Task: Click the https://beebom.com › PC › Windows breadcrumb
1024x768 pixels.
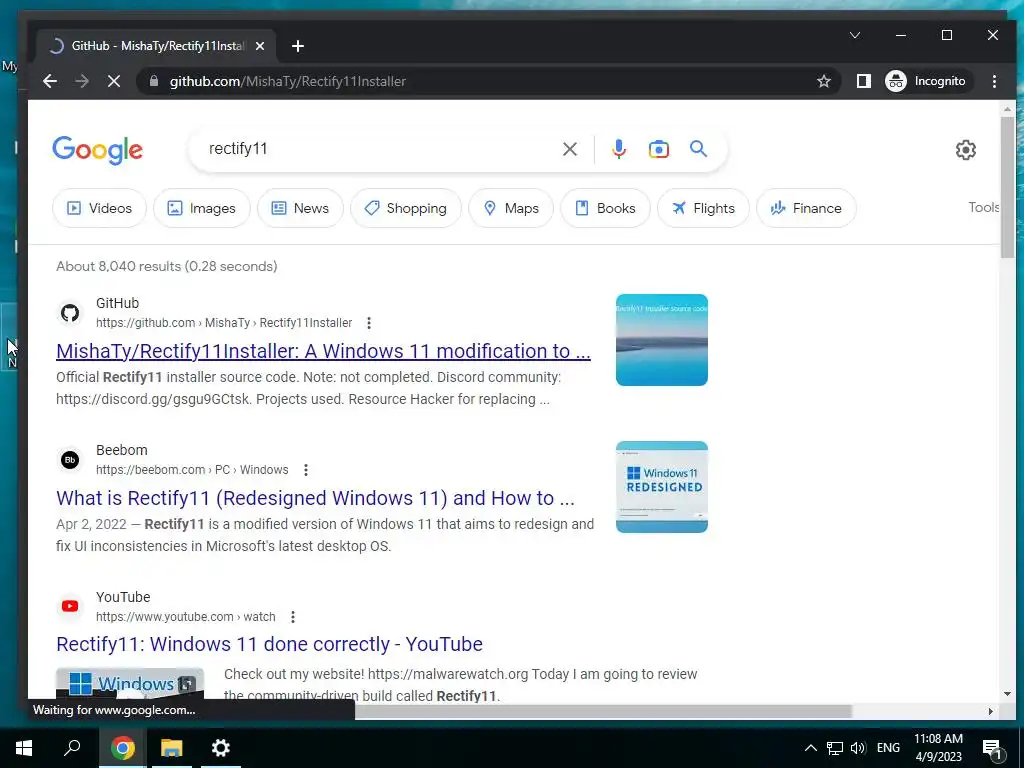Action: click(x=192, y=470)
